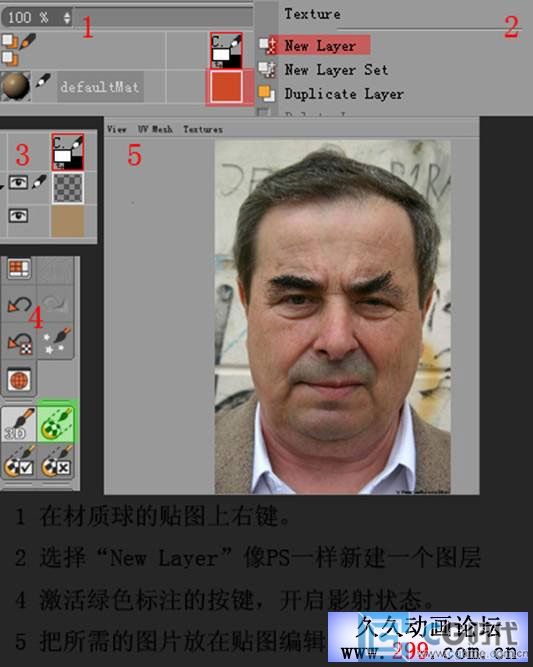Screen dimensions: 533x667
Task: Click the orange color texture swatch of defaultMat
Action: tap(227, 87)
